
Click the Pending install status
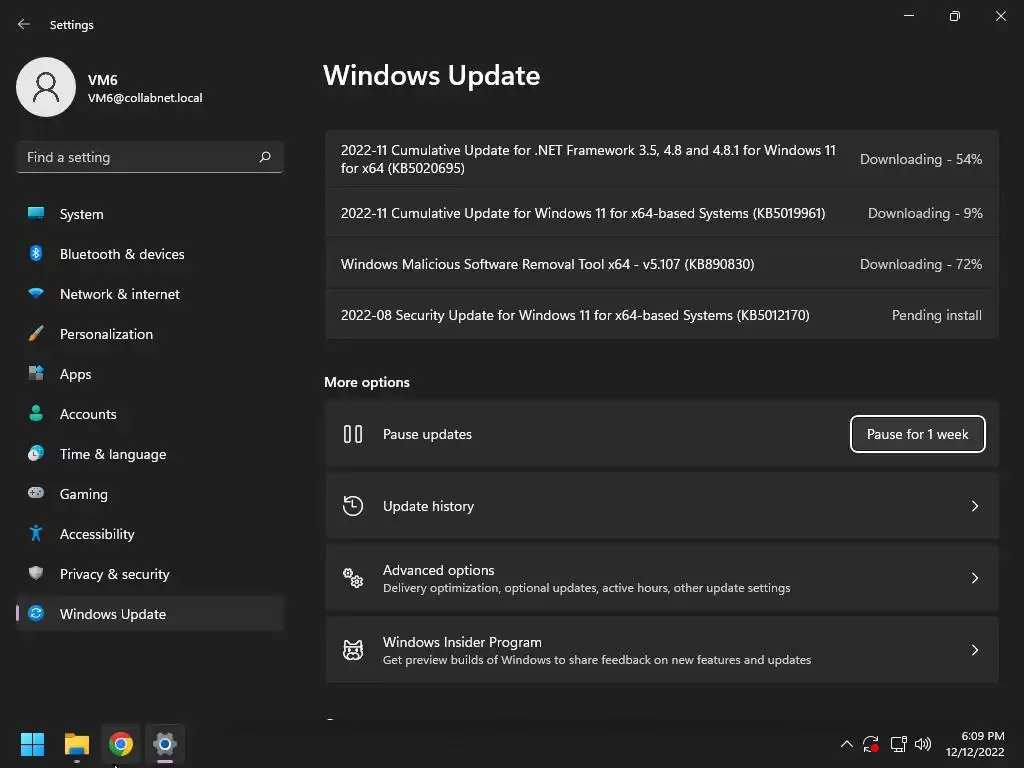coord(936,315)
